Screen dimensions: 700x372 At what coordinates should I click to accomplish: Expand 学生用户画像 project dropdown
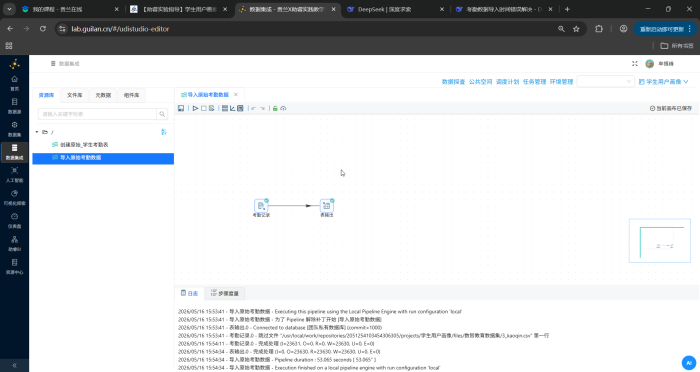tap(663, 82)
